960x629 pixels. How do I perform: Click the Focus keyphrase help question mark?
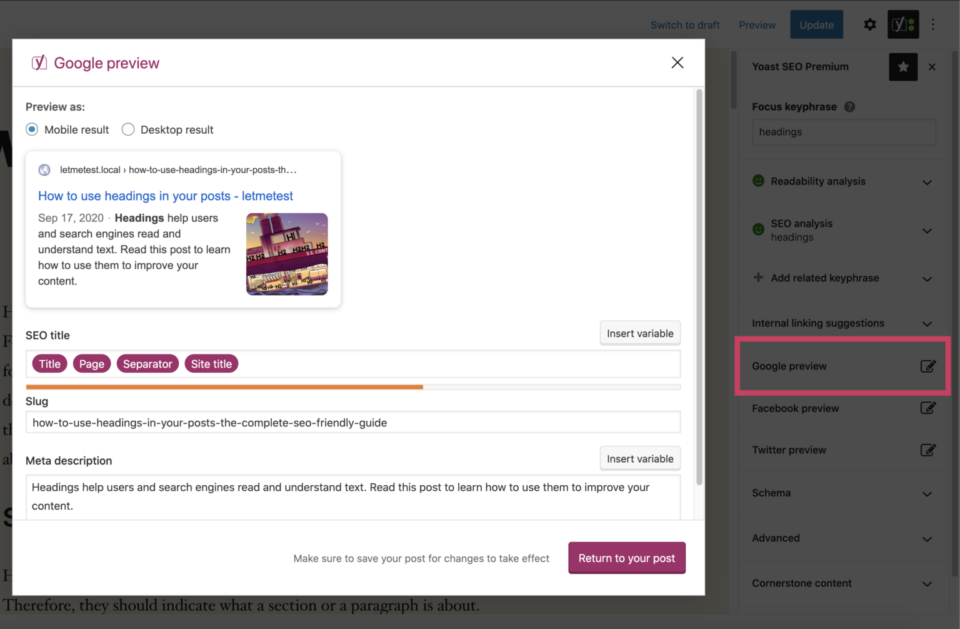[x=849, y=106]
